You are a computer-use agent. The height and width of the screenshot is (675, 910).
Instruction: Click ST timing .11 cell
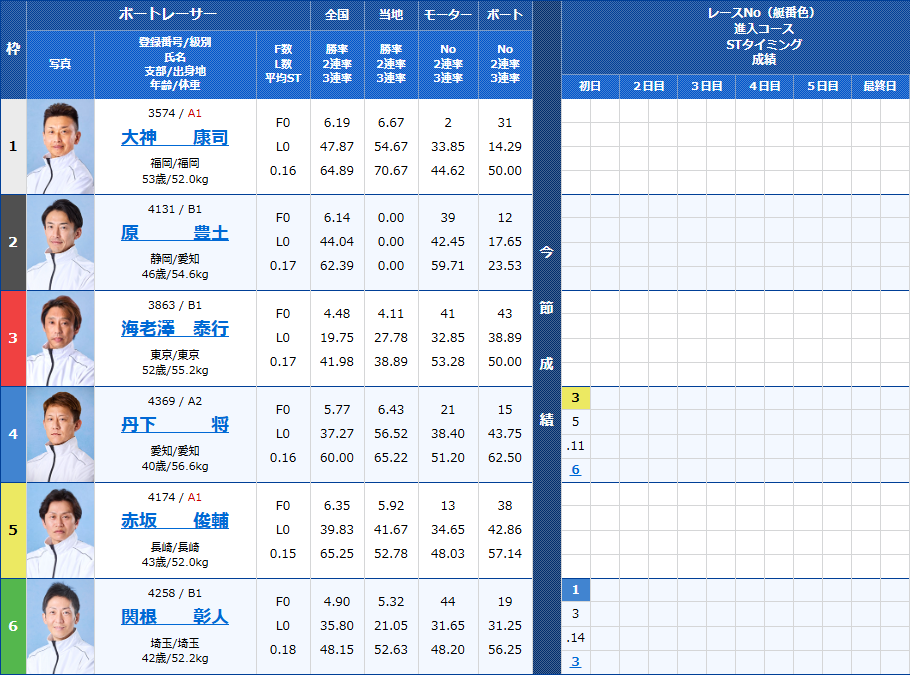(576, 446)
